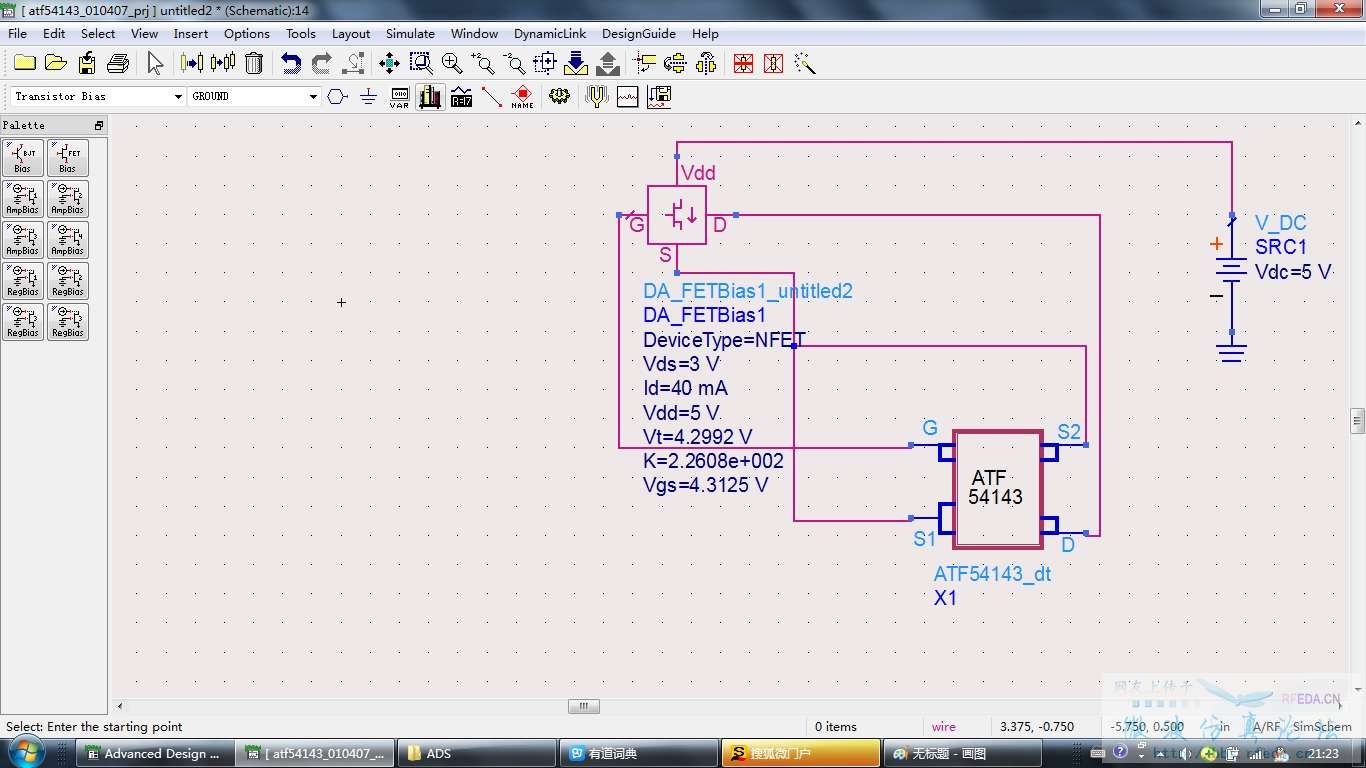1366x768 pixels.
Task: Zoom in by two with the +2 magnifier
Action: coord(483,63)
